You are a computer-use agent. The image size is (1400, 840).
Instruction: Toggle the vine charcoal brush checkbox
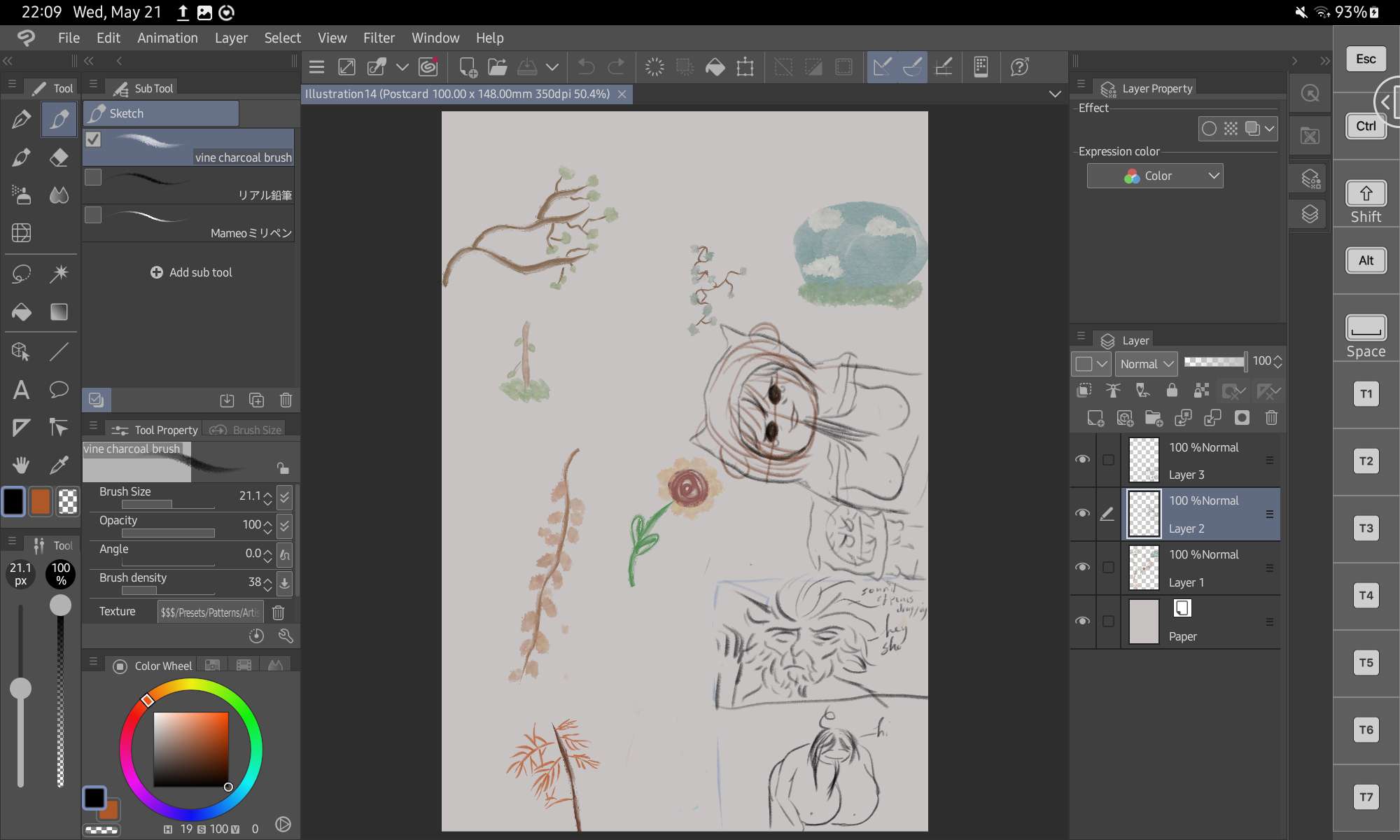click(93, 139)
